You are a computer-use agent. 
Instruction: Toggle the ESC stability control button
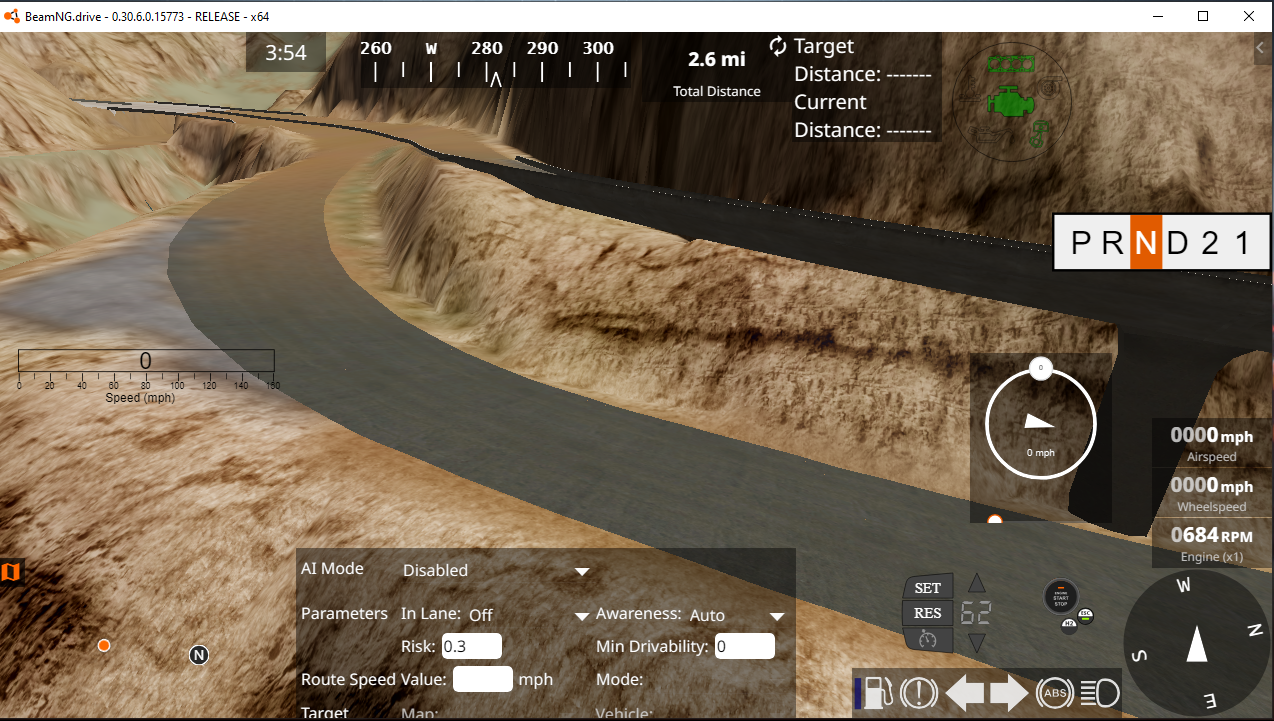[x=1086, y=616]
